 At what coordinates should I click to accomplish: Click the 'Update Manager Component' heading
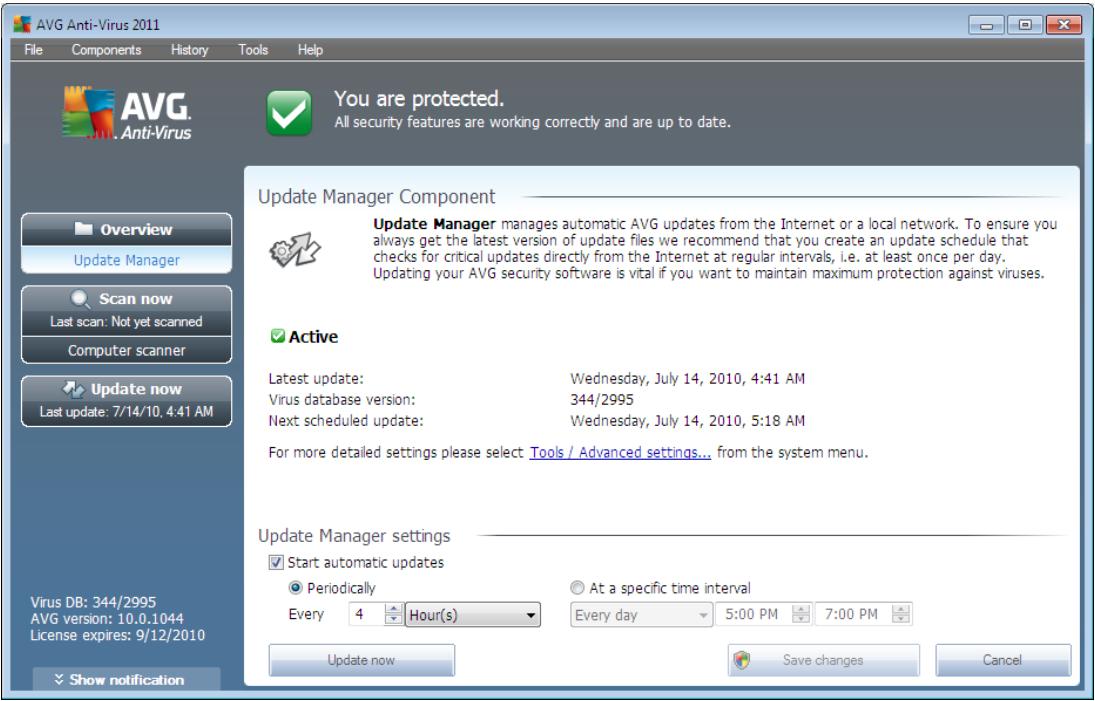click(376, 197)
